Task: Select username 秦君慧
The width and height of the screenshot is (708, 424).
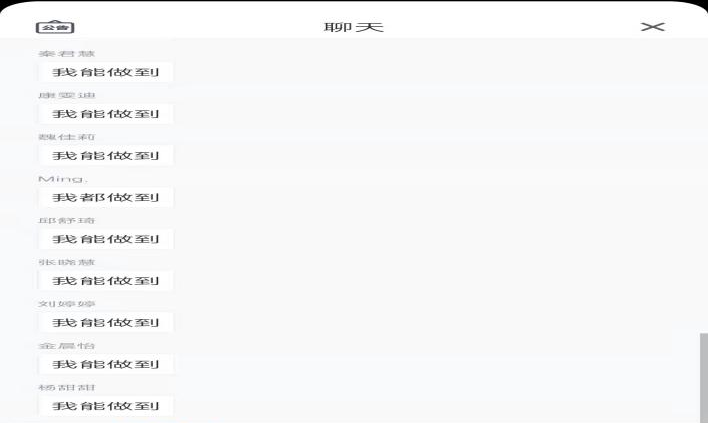Action: point(66,54)
